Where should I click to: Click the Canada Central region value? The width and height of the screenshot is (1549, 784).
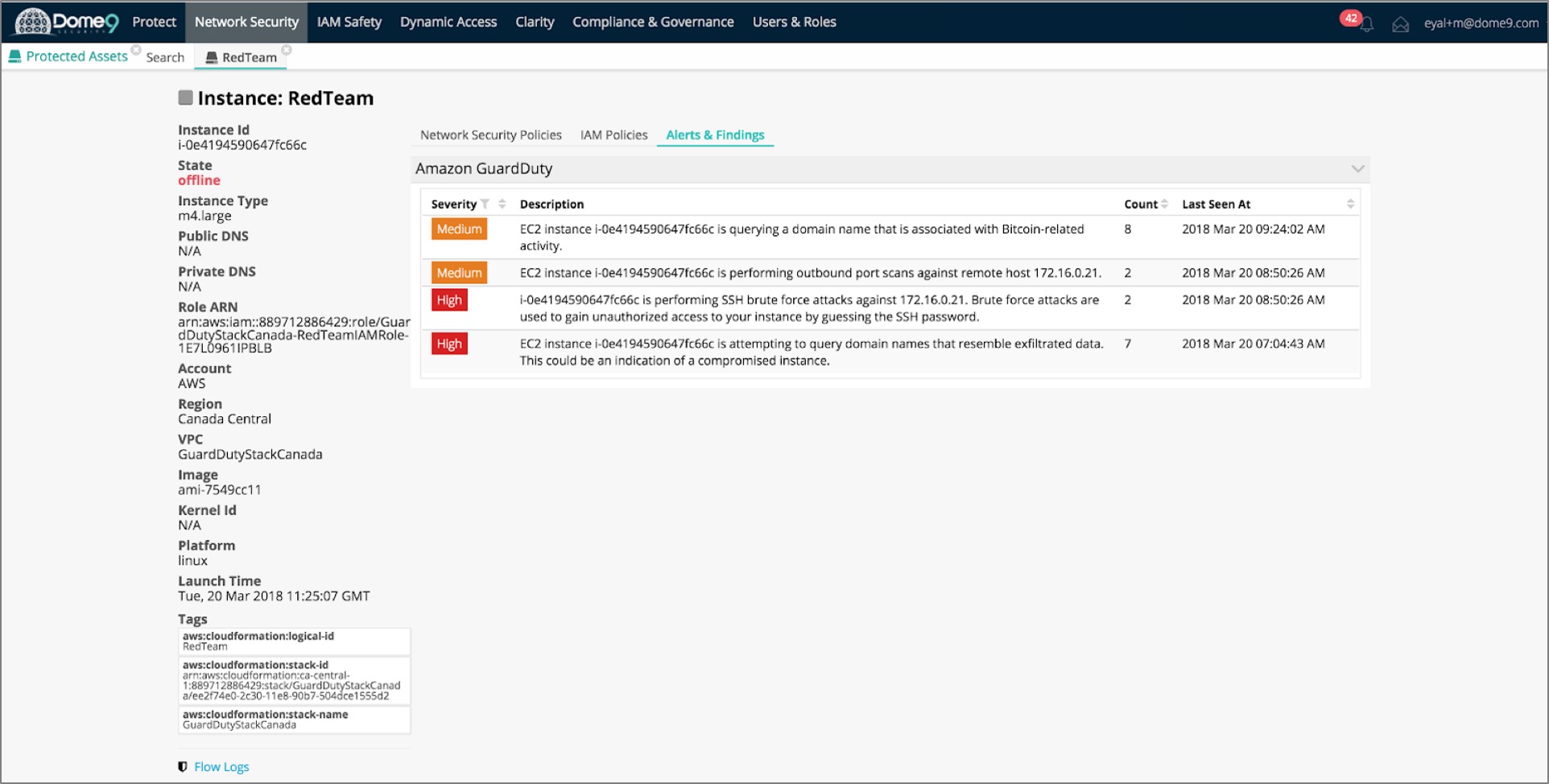pyautogui.click(x=225, y=419)
